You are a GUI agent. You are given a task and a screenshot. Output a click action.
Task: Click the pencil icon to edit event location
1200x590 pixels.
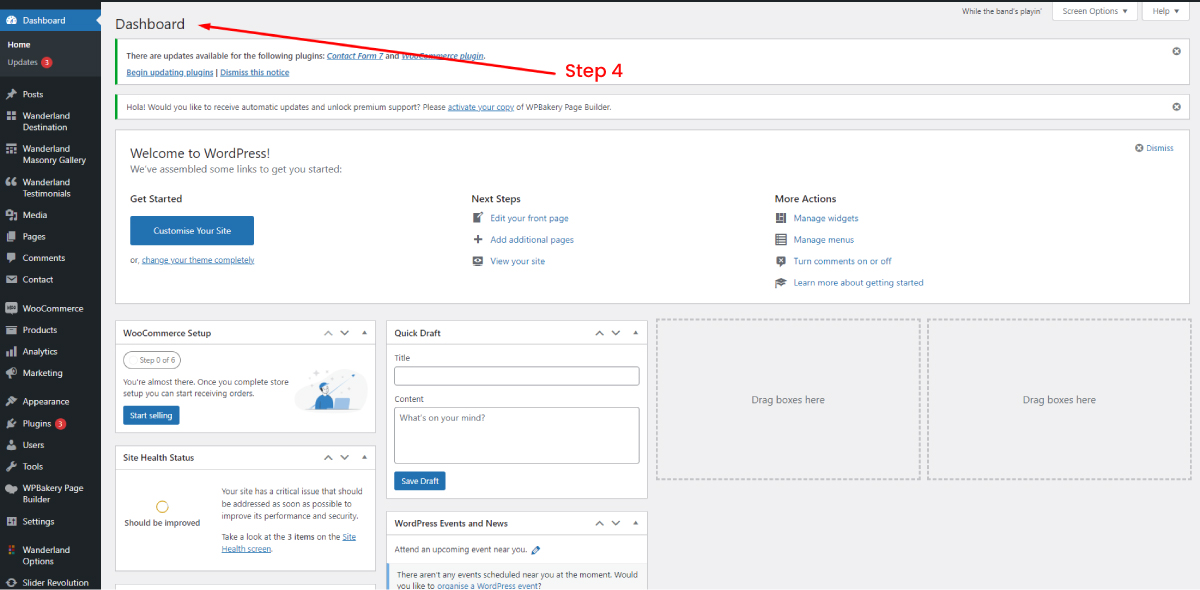pos(536,550)
